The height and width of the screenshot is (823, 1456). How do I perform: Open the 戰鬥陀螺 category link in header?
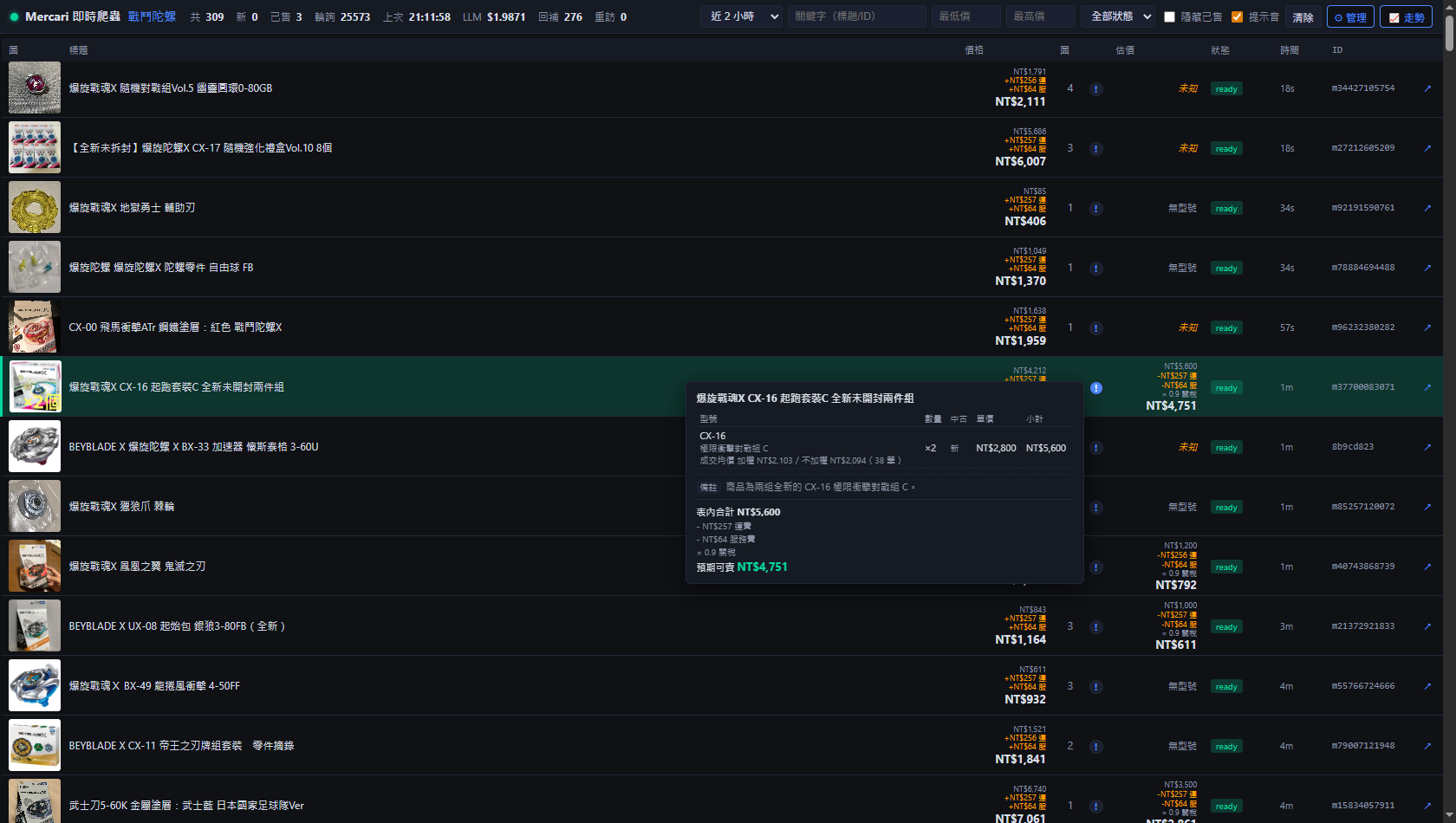point(152,16)
